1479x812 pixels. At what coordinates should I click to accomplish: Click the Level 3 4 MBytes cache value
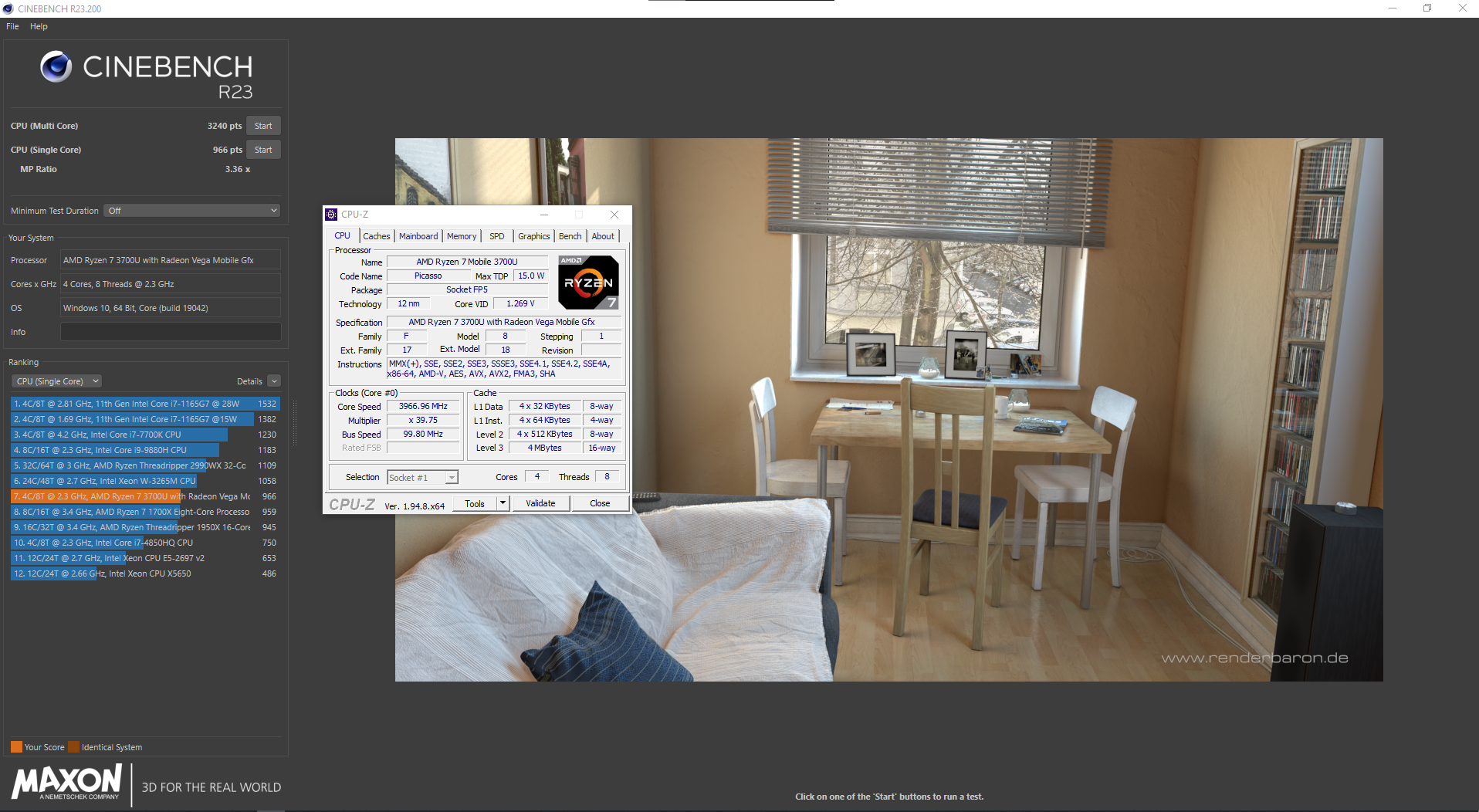544,448
